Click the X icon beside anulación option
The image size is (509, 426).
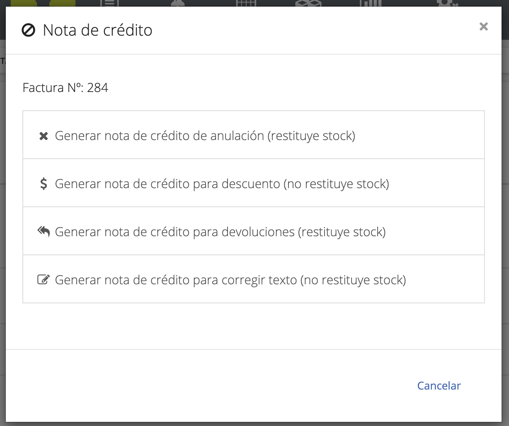tap(43, 136)
